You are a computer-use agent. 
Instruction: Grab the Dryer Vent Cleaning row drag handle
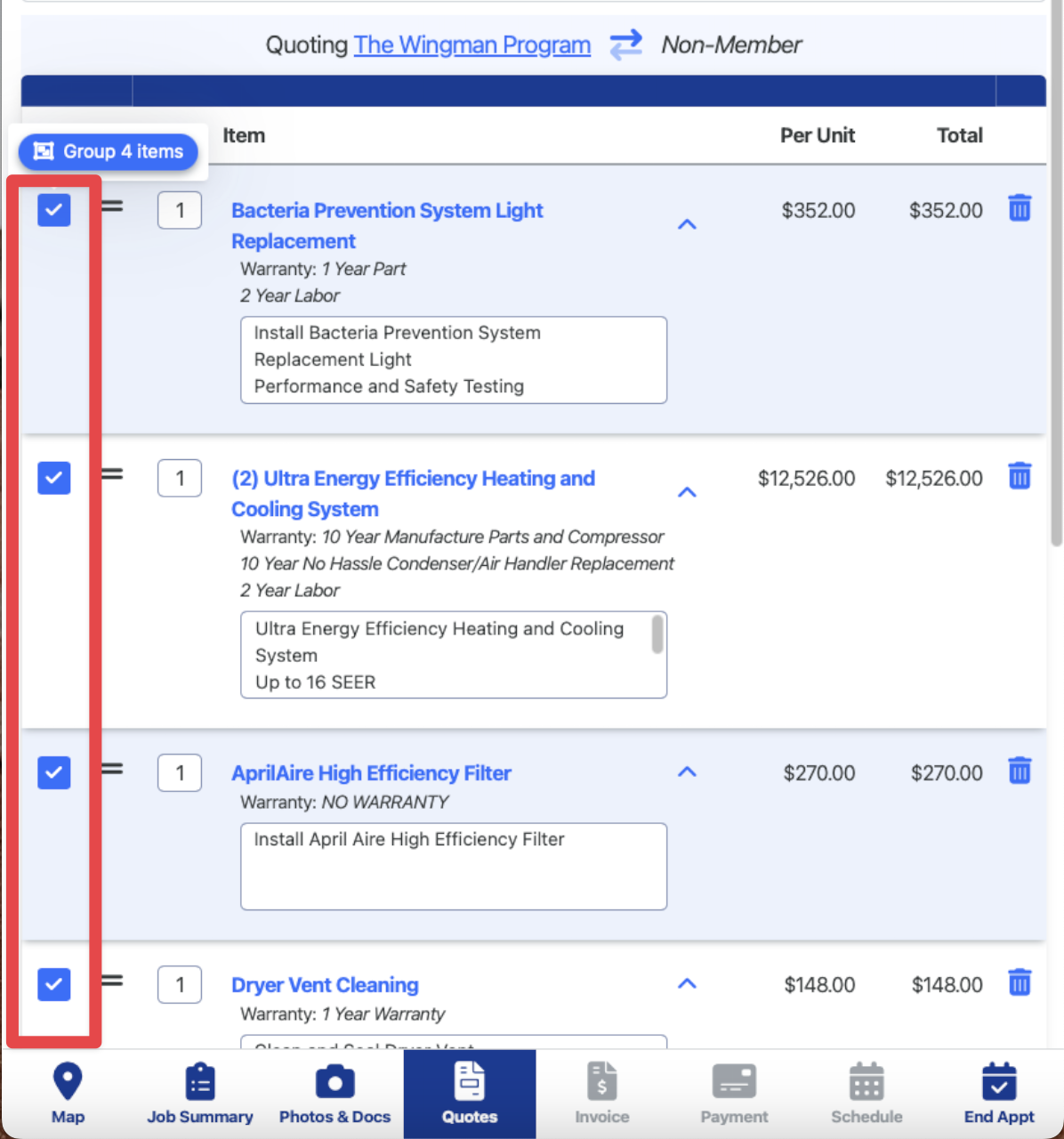(112, 981)
